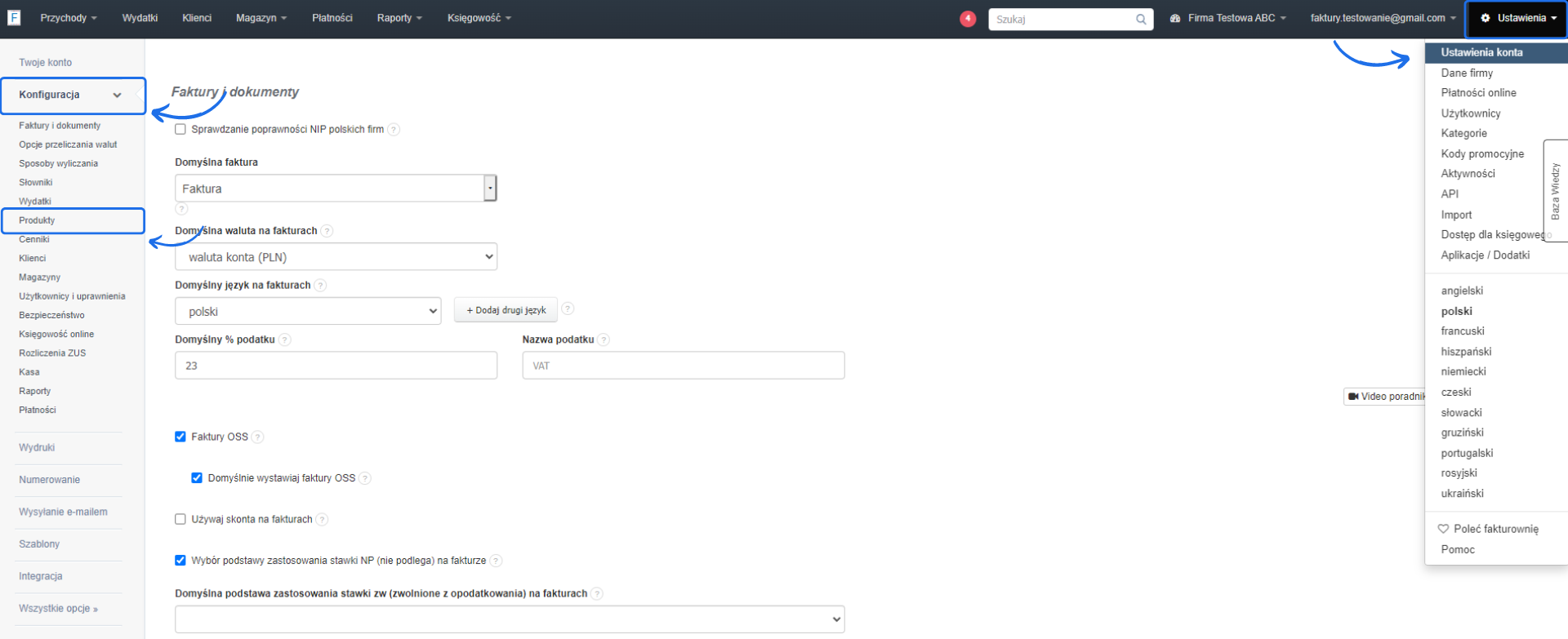
Task: Open Użytkownicy i uprawnienia sidebar link
Action: pyautogui.click(x=72, y=296)
